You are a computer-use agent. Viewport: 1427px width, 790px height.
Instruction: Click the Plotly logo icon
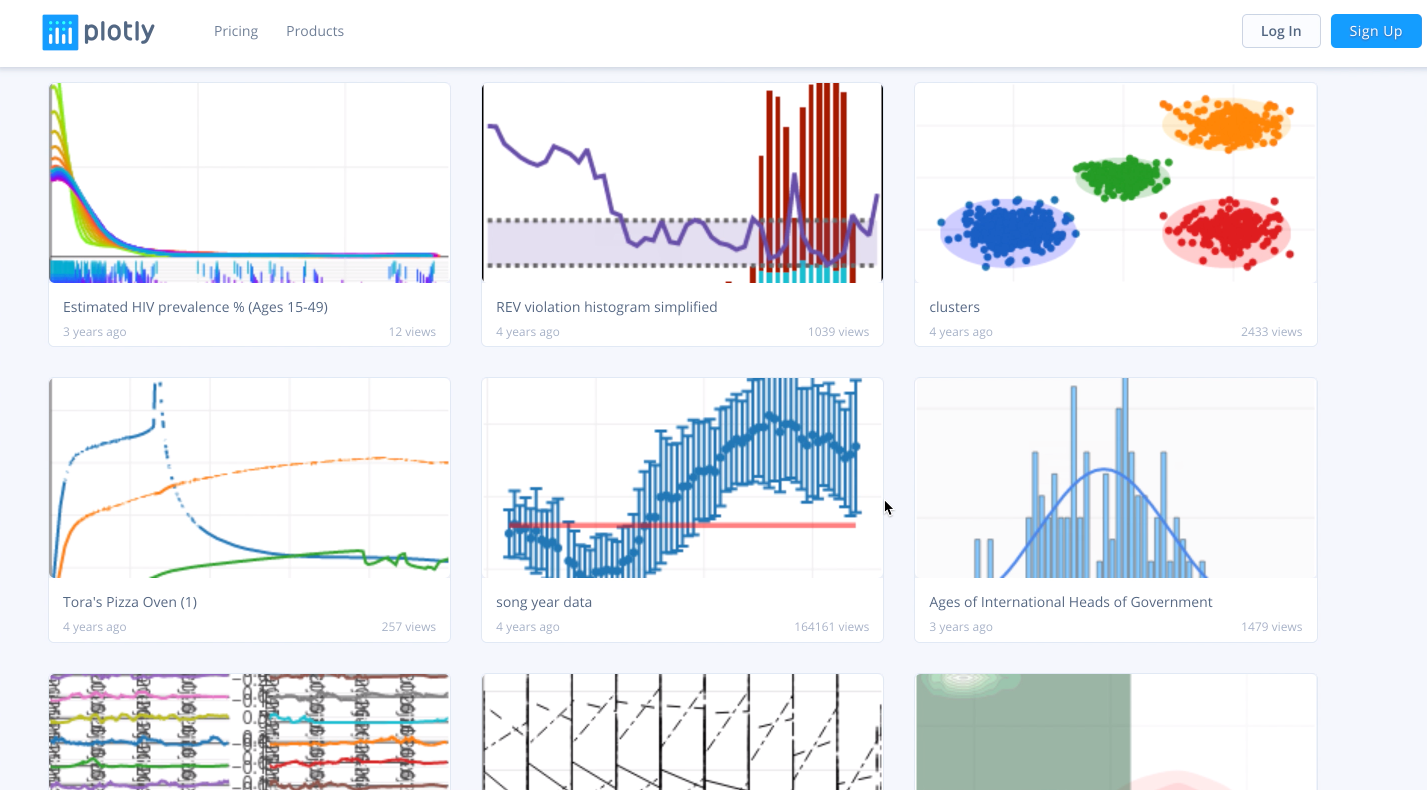click(59, 31)
